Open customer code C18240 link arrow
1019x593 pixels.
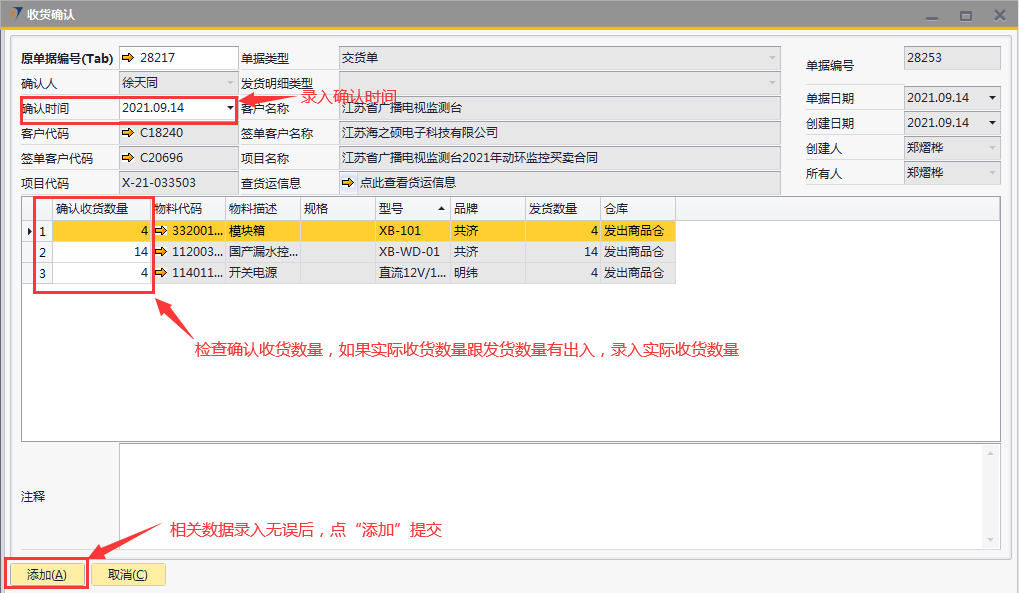[128, 133]
